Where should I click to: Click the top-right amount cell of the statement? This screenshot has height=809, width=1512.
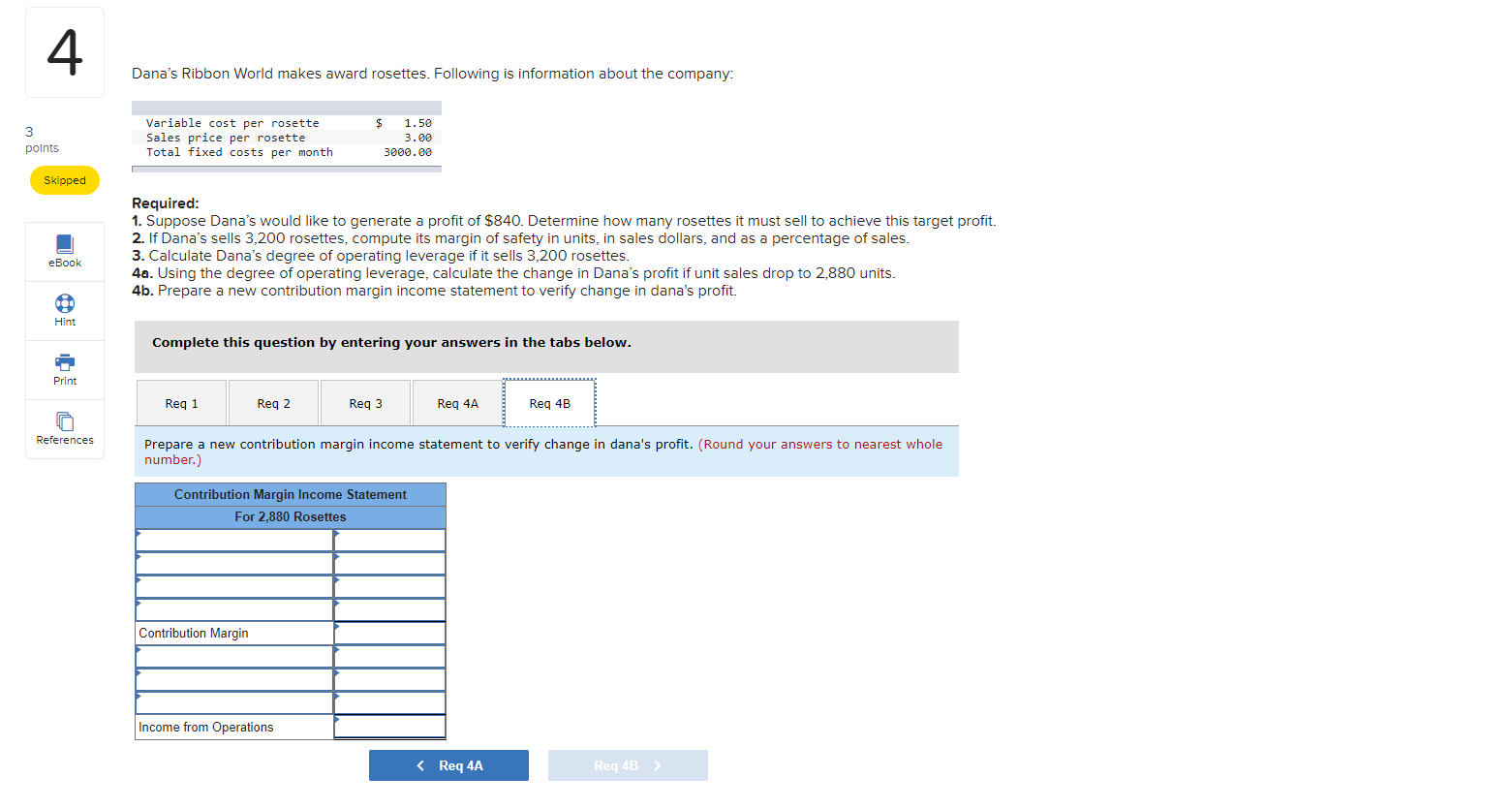click(389, 540)
